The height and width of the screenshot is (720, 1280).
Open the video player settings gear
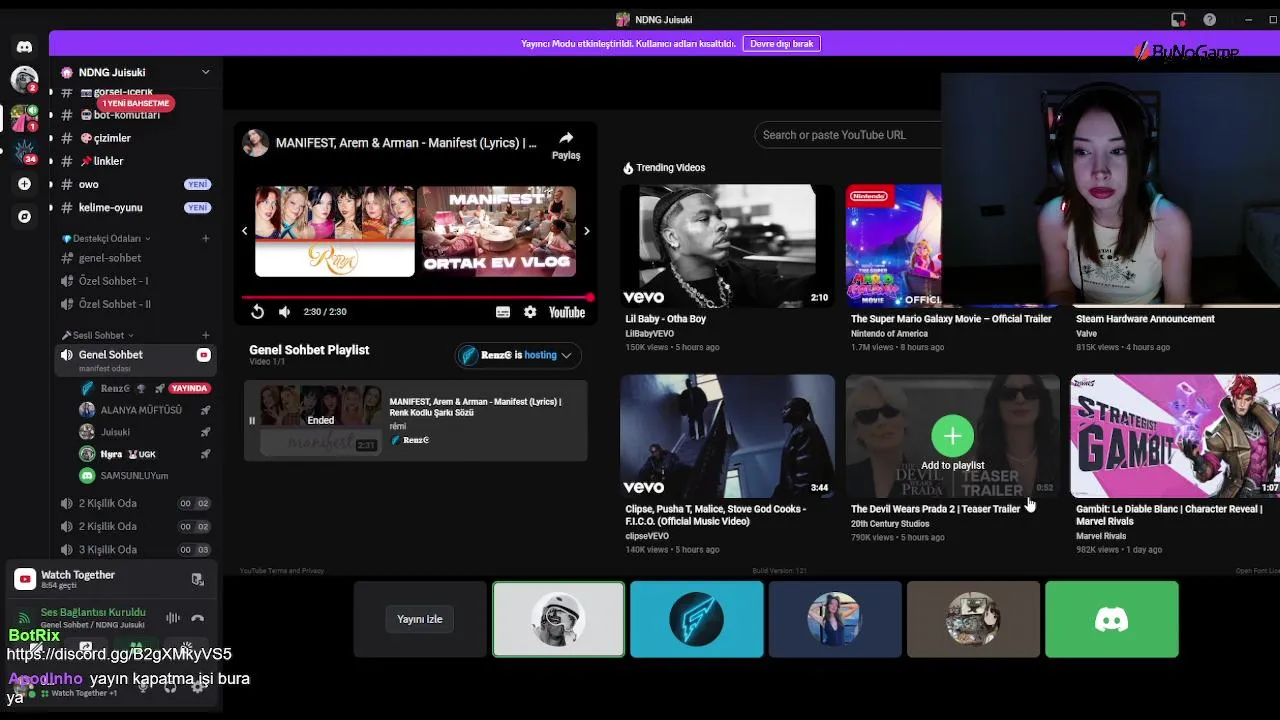530,312
